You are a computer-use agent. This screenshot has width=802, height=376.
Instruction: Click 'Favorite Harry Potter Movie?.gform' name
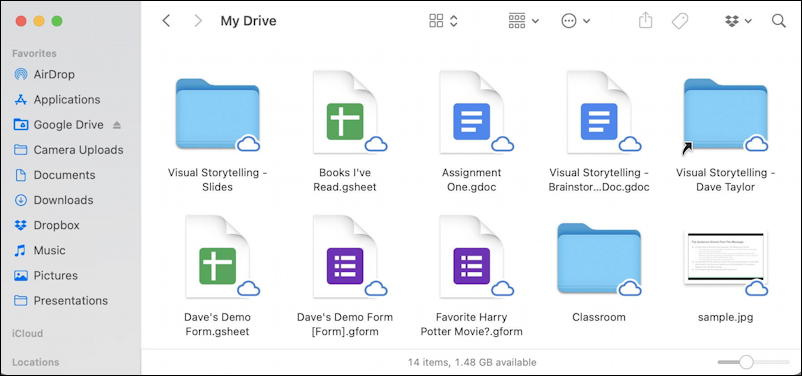(x=472, y=324)
